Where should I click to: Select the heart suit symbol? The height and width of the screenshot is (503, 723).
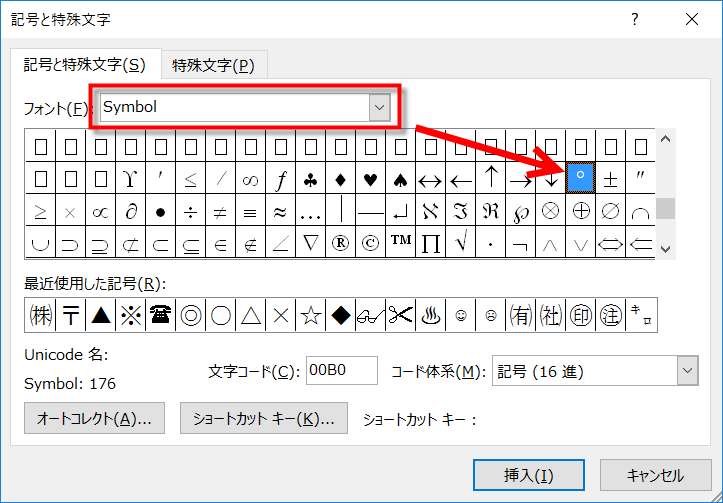371,180
